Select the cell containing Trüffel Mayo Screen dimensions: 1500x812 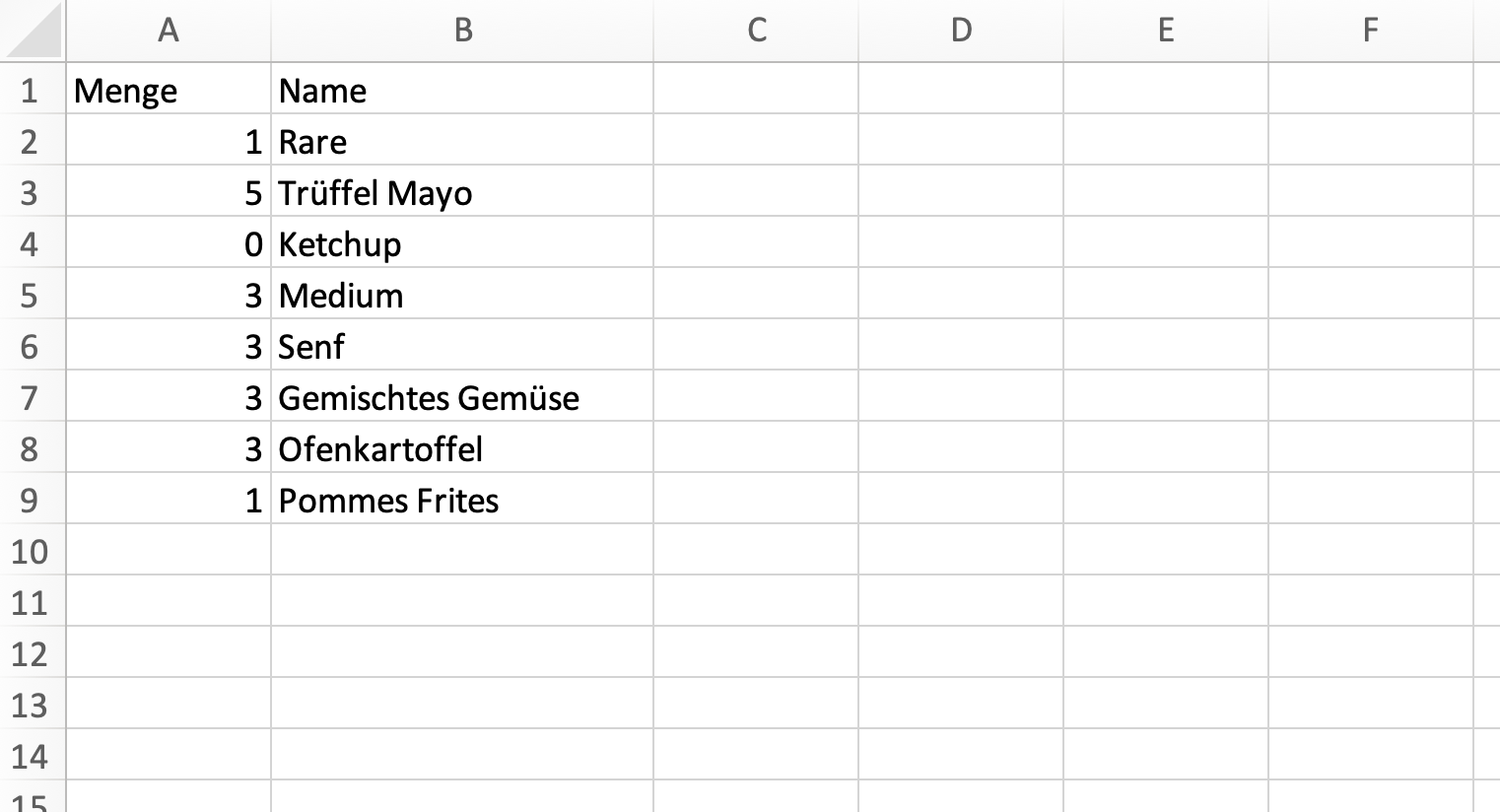point(462,191)
